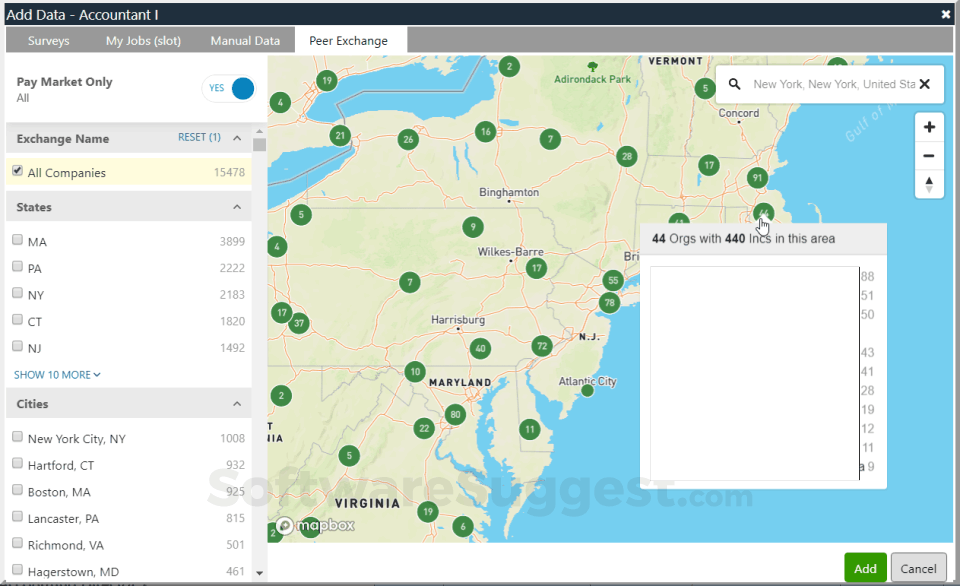This screenshot has height=586, width=960.
Task: Open the Manual Data tab
Action: click(x=245, y=41)
